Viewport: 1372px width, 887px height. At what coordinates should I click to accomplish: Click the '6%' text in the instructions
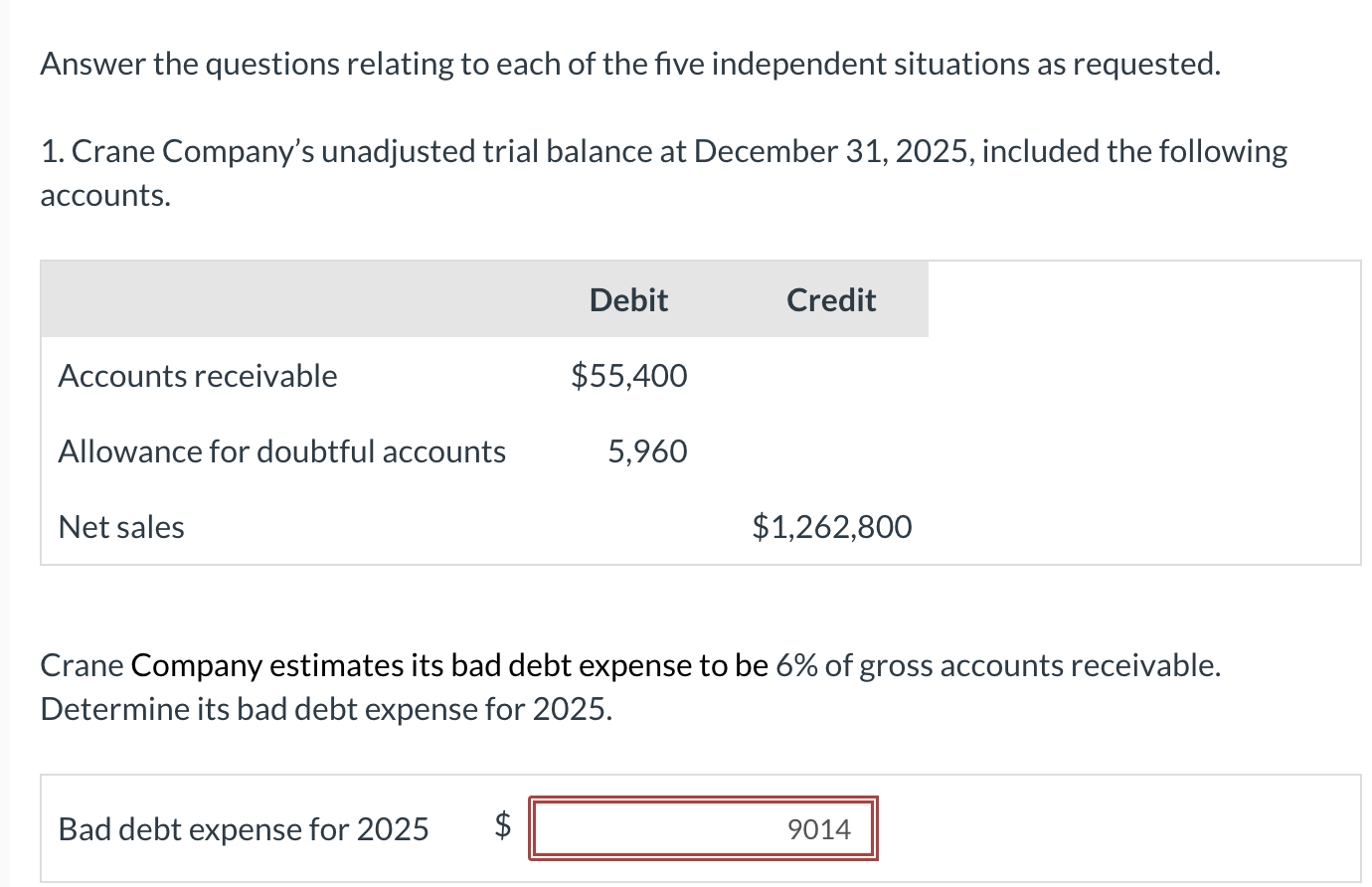pos(796,665)
